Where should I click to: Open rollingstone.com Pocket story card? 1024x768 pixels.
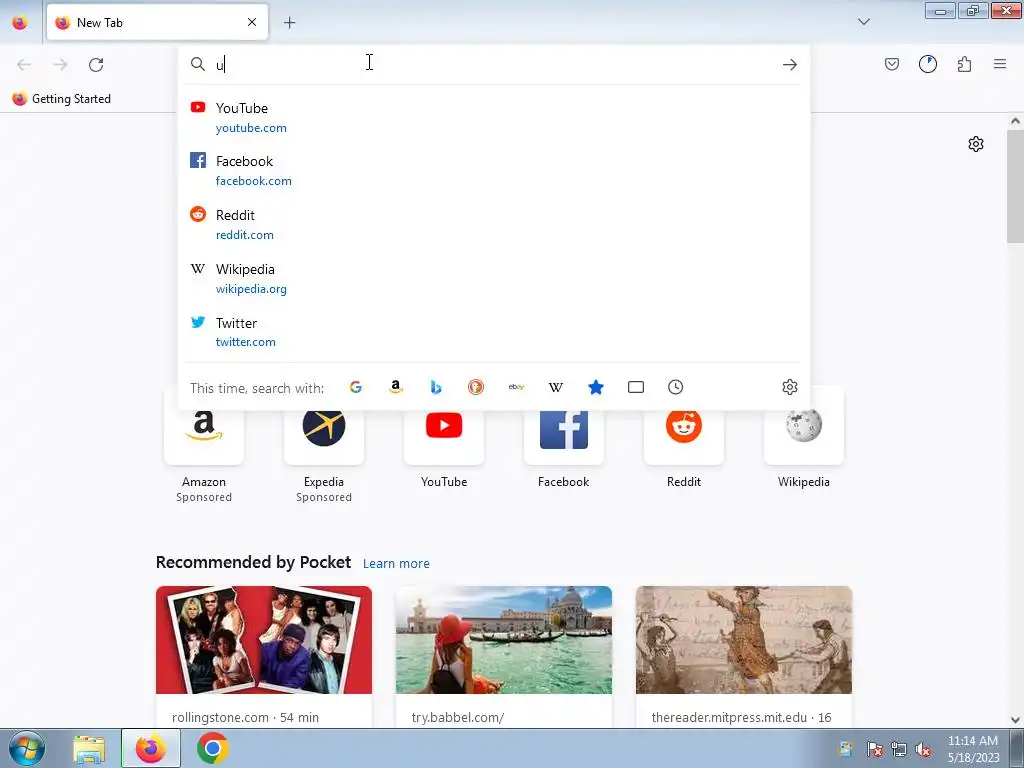pyautogui.click(x=264, y=657)
